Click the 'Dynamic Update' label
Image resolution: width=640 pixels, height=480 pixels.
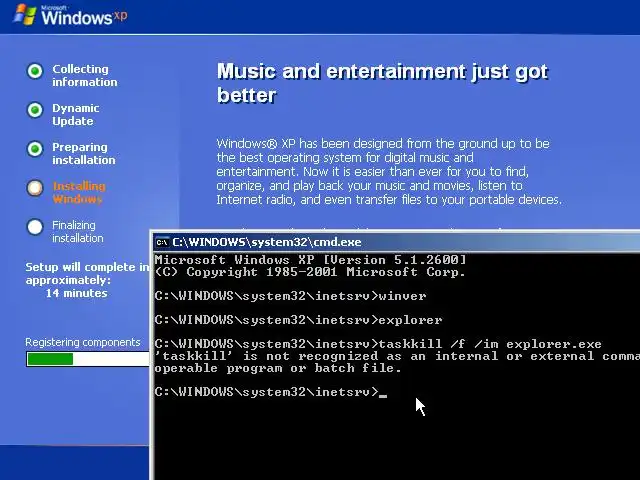(x=76, y=115)
